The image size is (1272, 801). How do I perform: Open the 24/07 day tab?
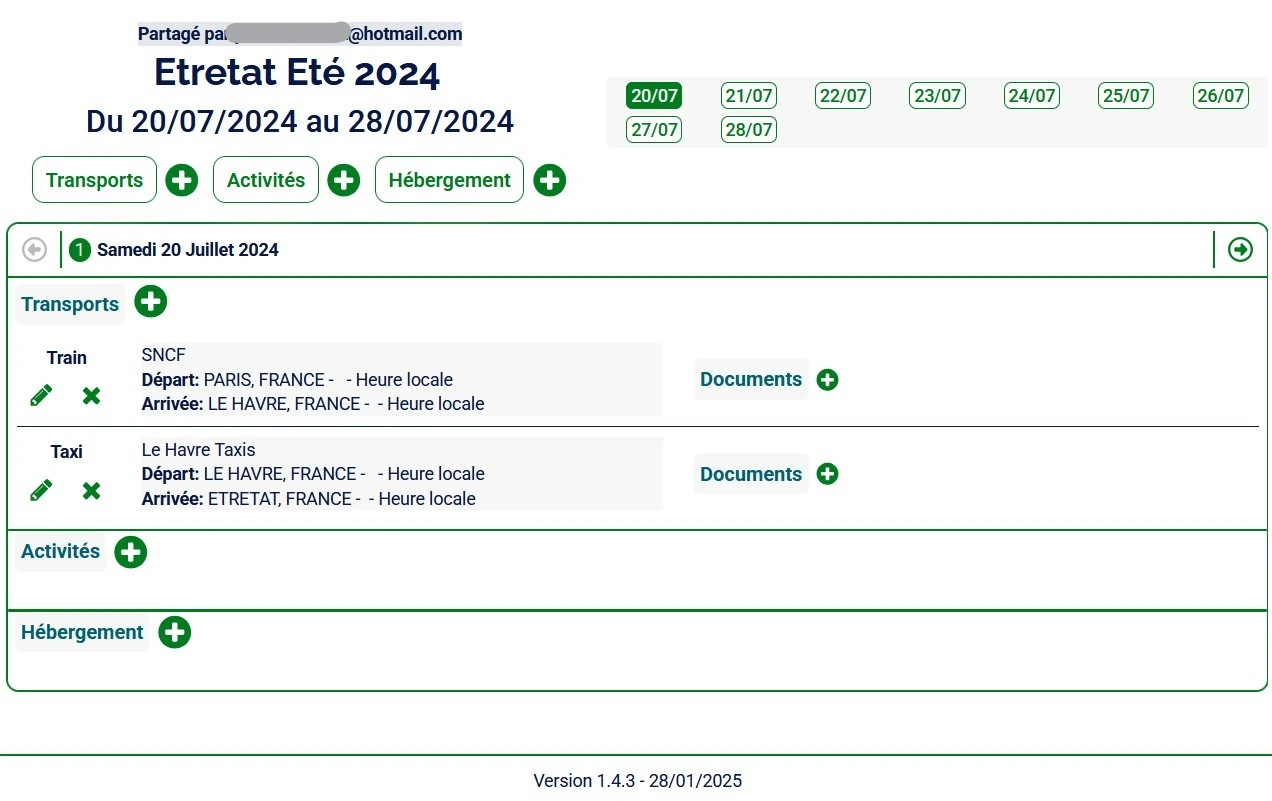click(1032, 96)
